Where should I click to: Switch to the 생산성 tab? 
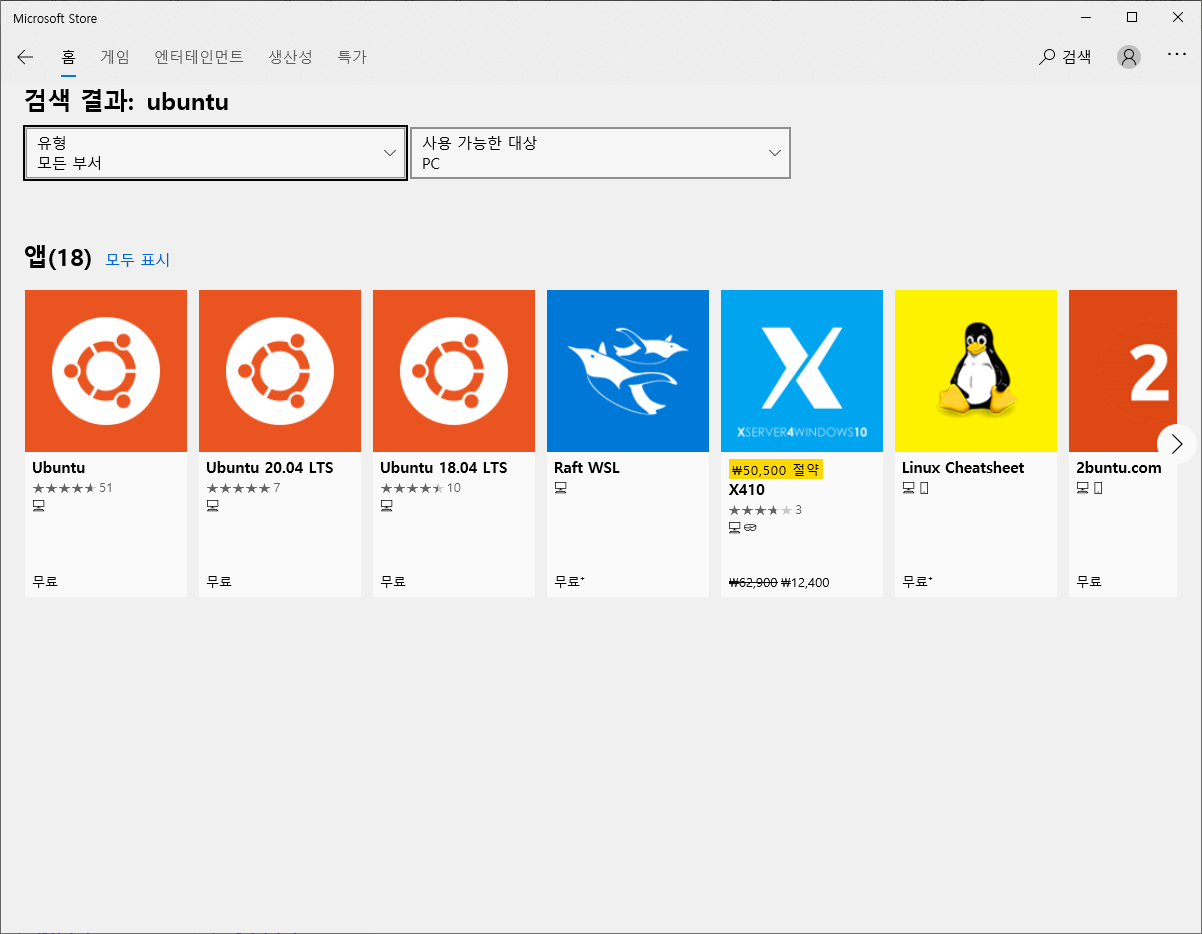click(290, 57)
